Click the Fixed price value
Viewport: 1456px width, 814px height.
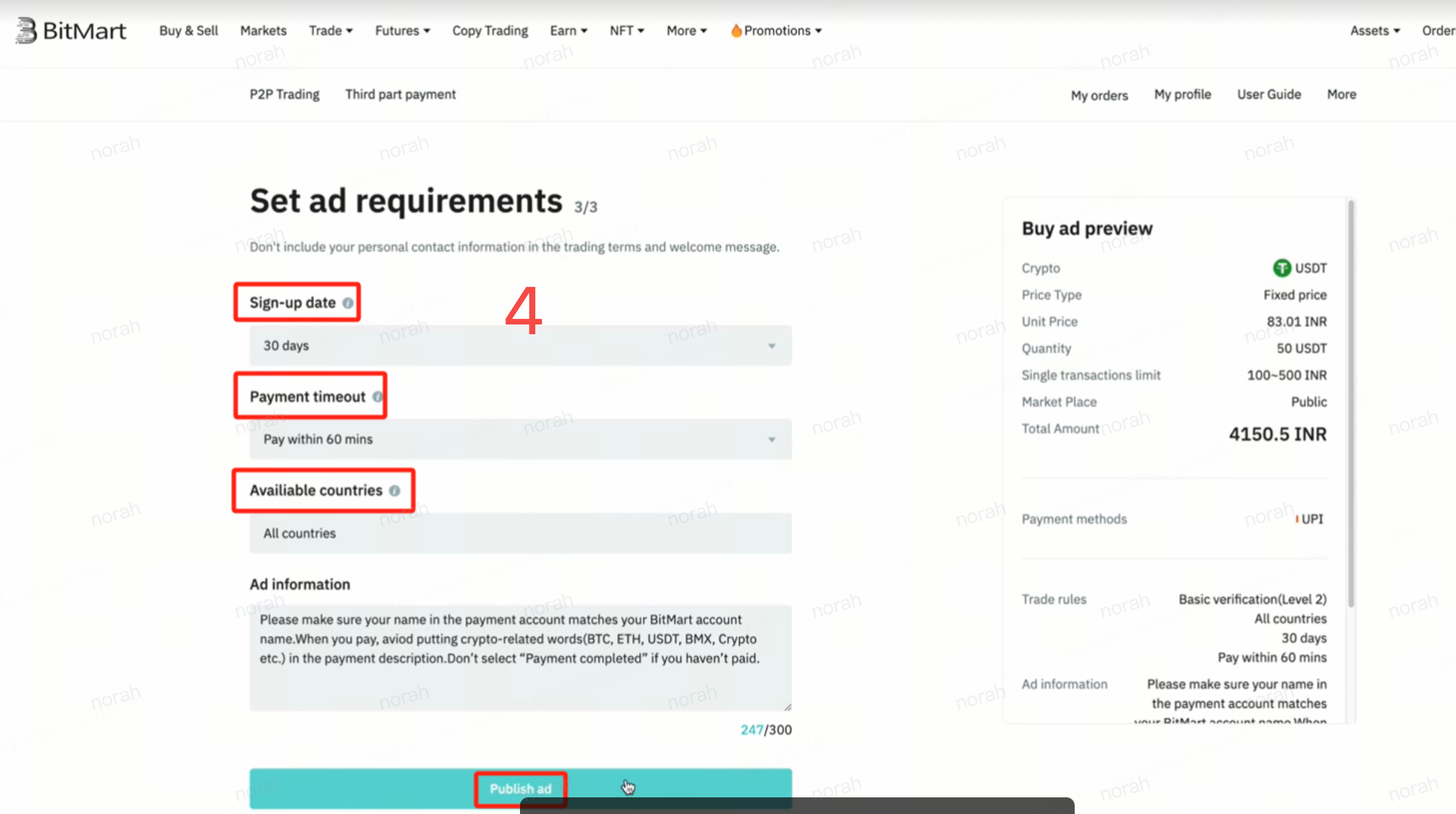[1294, 295]
